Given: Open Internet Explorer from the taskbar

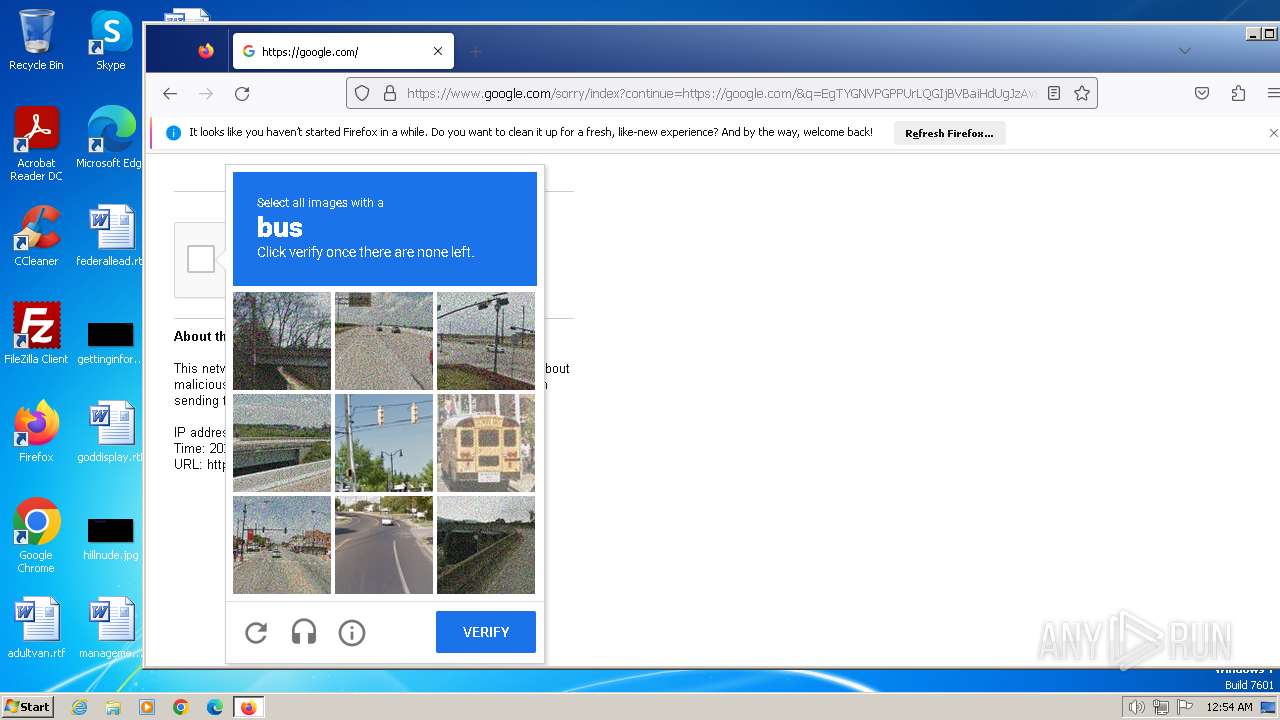Looking at the screenshot, I should [x=80, y=707].
